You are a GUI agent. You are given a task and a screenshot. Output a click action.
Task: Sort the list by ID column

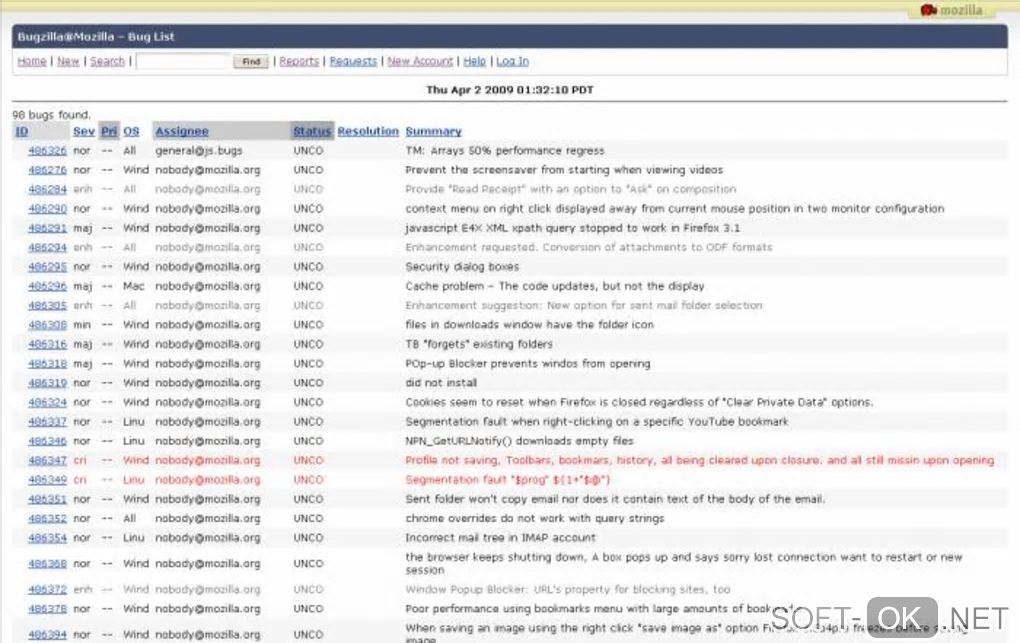(22, 131)
